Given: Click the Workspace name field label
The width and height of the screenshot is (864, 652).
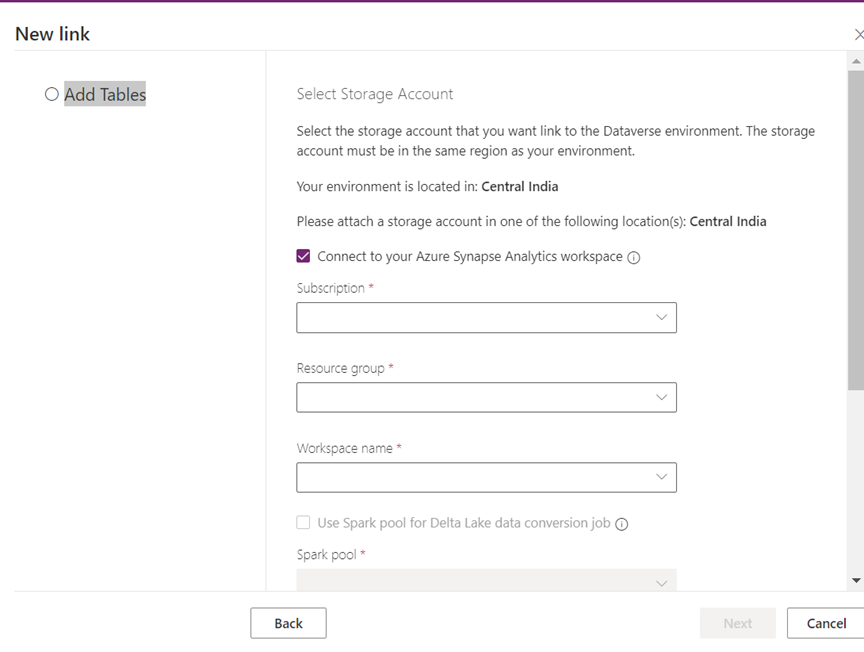Looking at the screenshot, I should pos(344,449).
